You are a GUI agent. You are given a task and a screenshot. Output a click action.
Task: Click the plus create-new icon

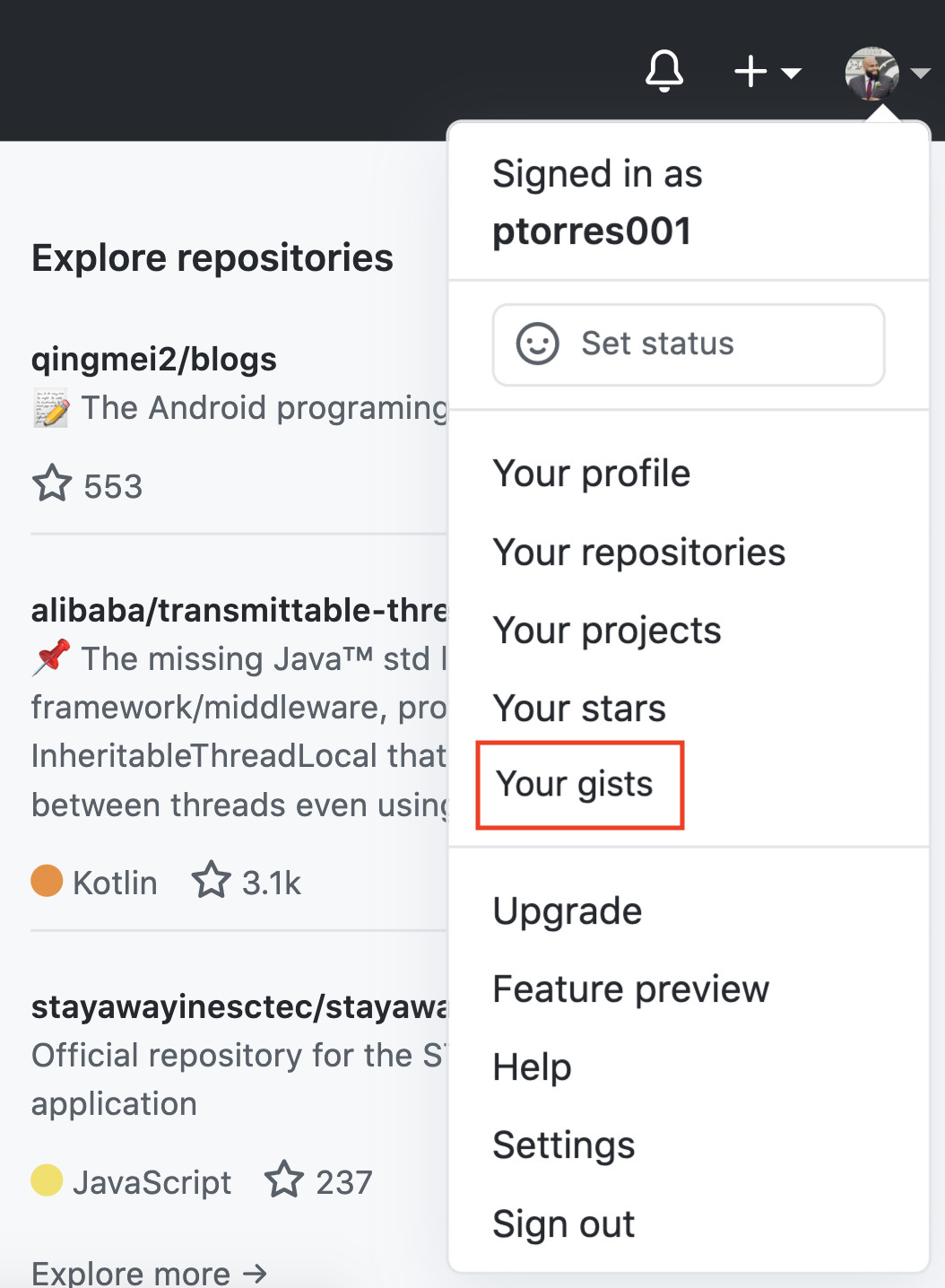[x=750, y=72]
